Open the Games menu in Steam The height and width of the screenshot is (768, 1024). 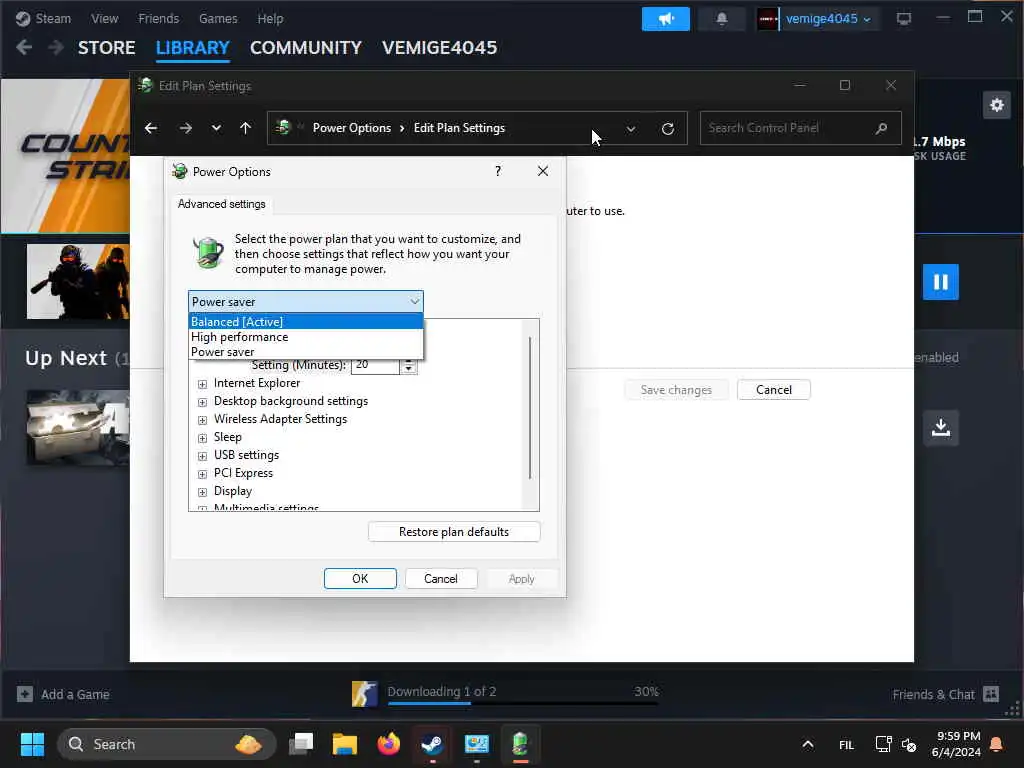click(218, 18)
